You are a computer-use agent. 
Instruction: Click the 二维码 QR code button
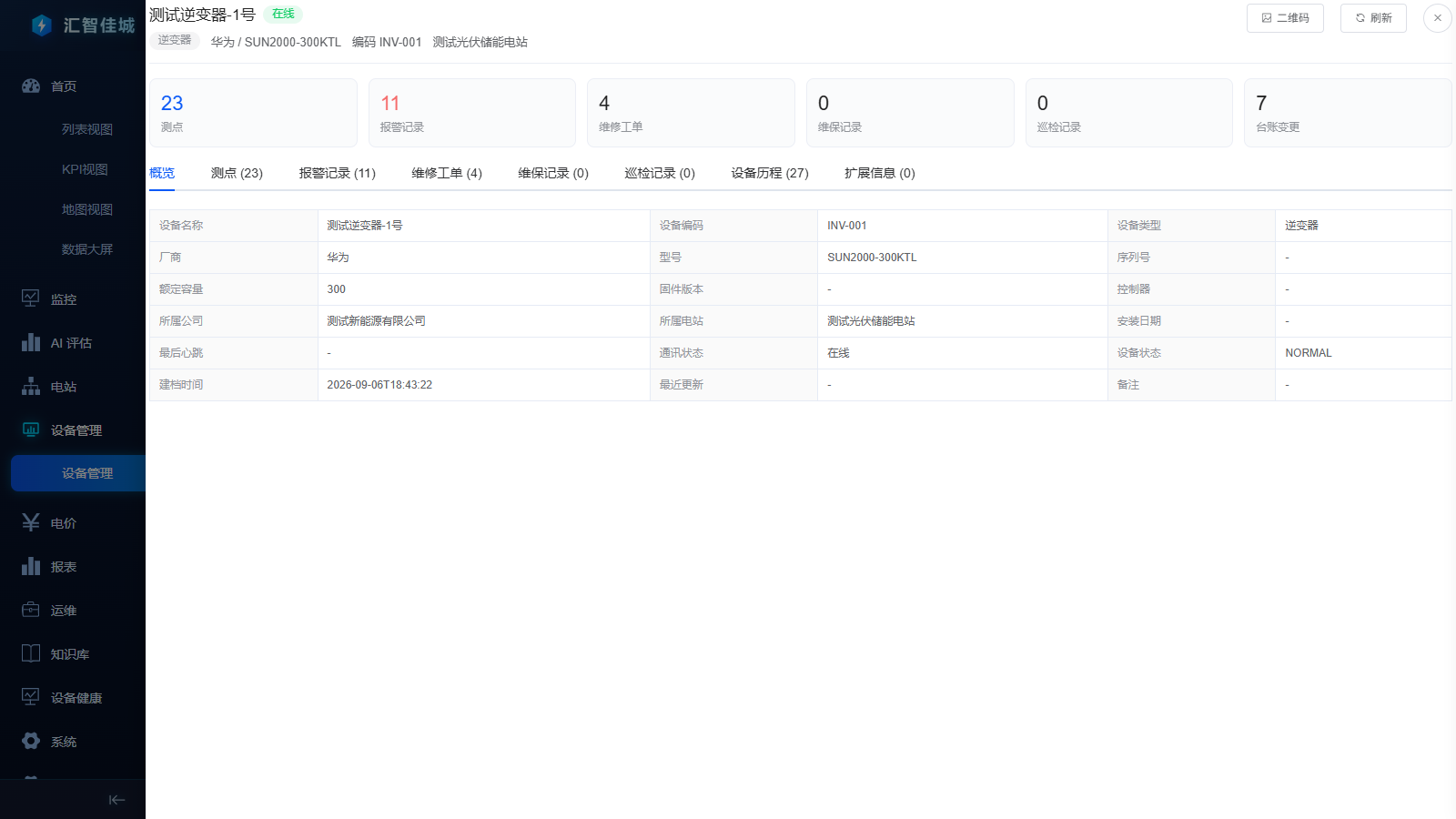(1285, 18)
